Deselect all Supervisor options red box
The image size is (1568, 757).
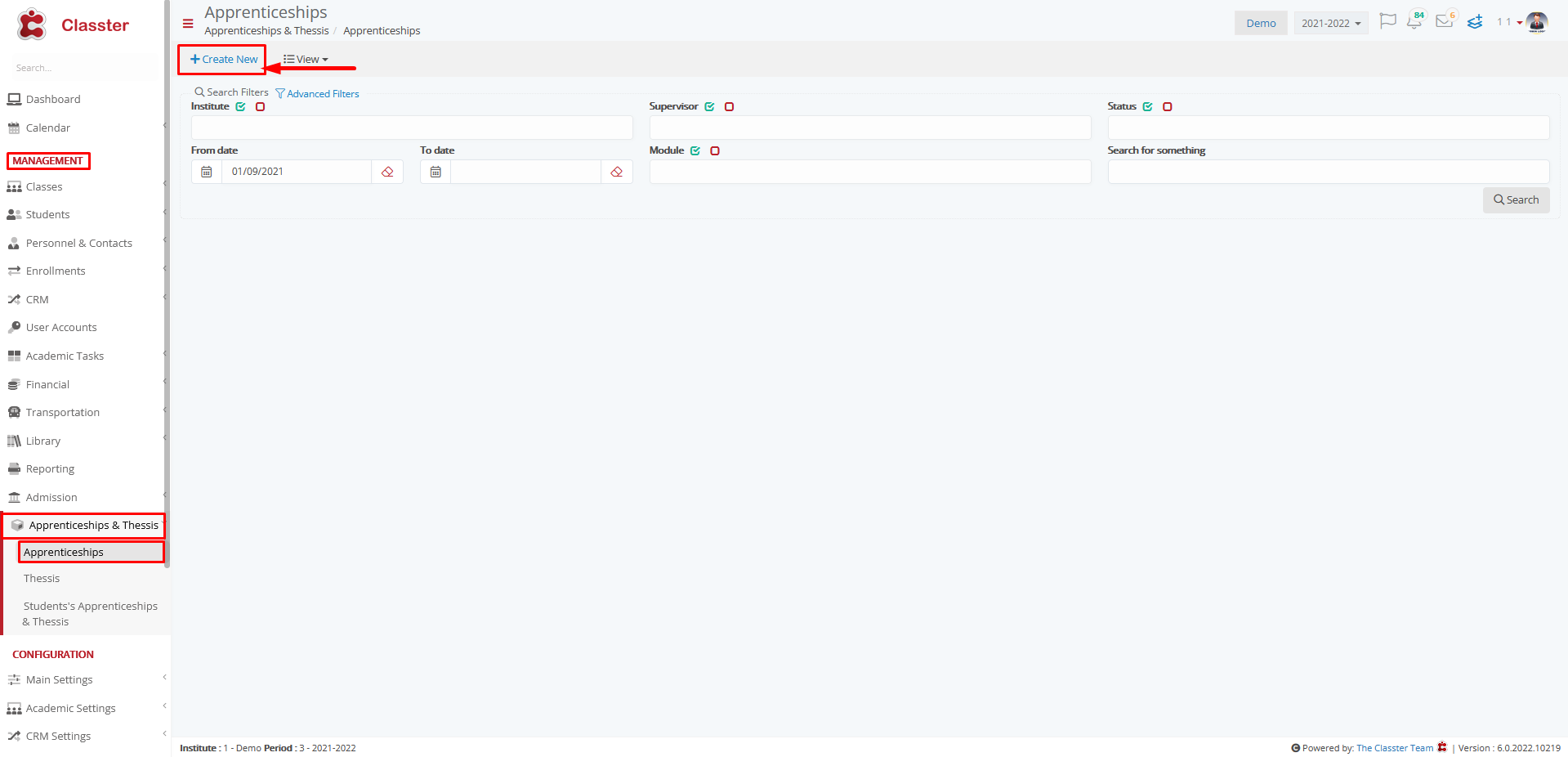tap(730, 106)
